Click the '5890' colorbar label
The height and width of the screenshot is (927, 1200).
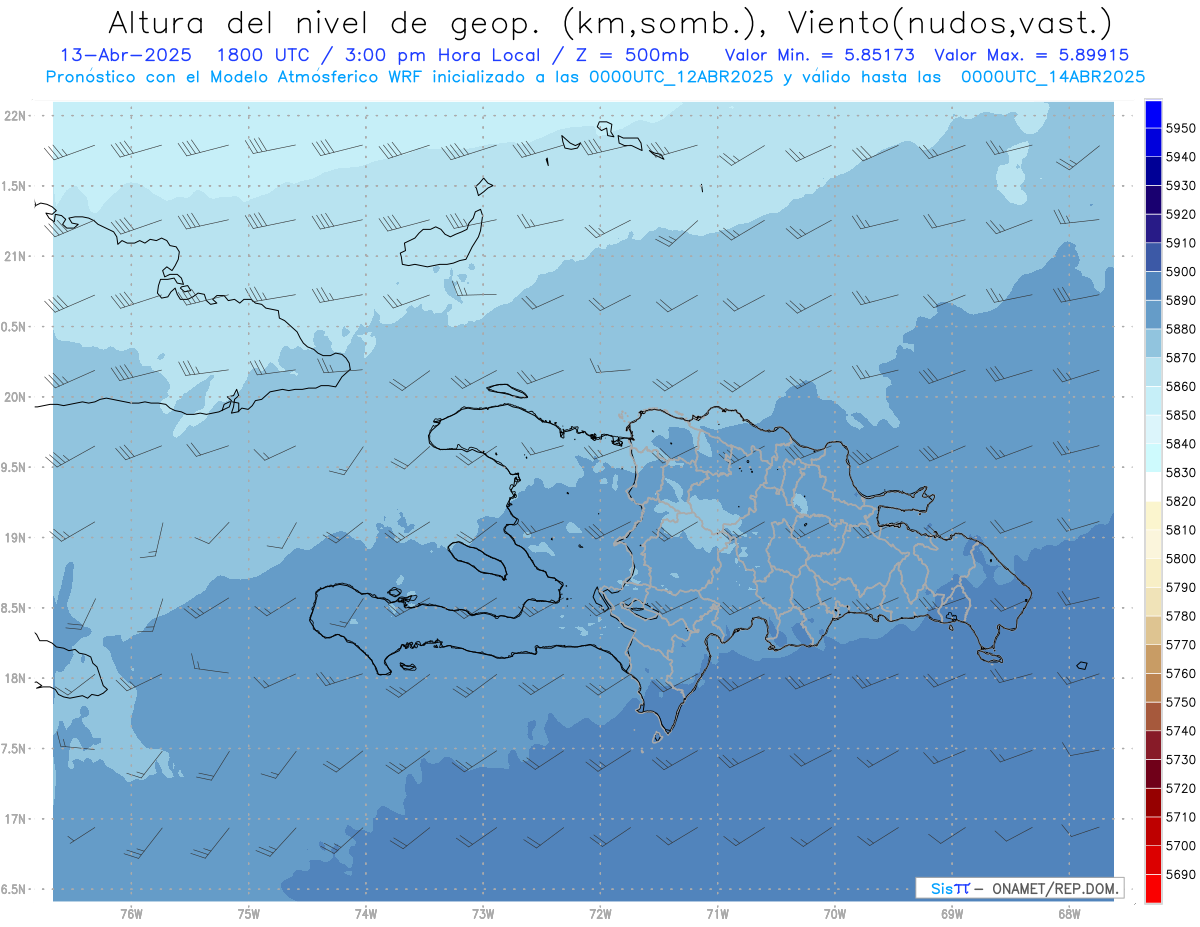tap(1181, 300)
